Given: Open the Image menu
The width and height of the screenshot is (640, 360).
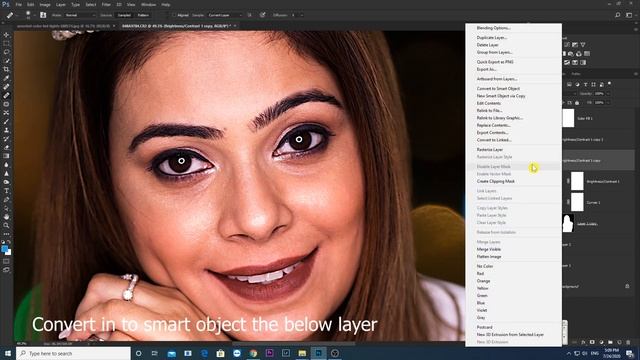Looking at the screenshot, I should [45, 4].
